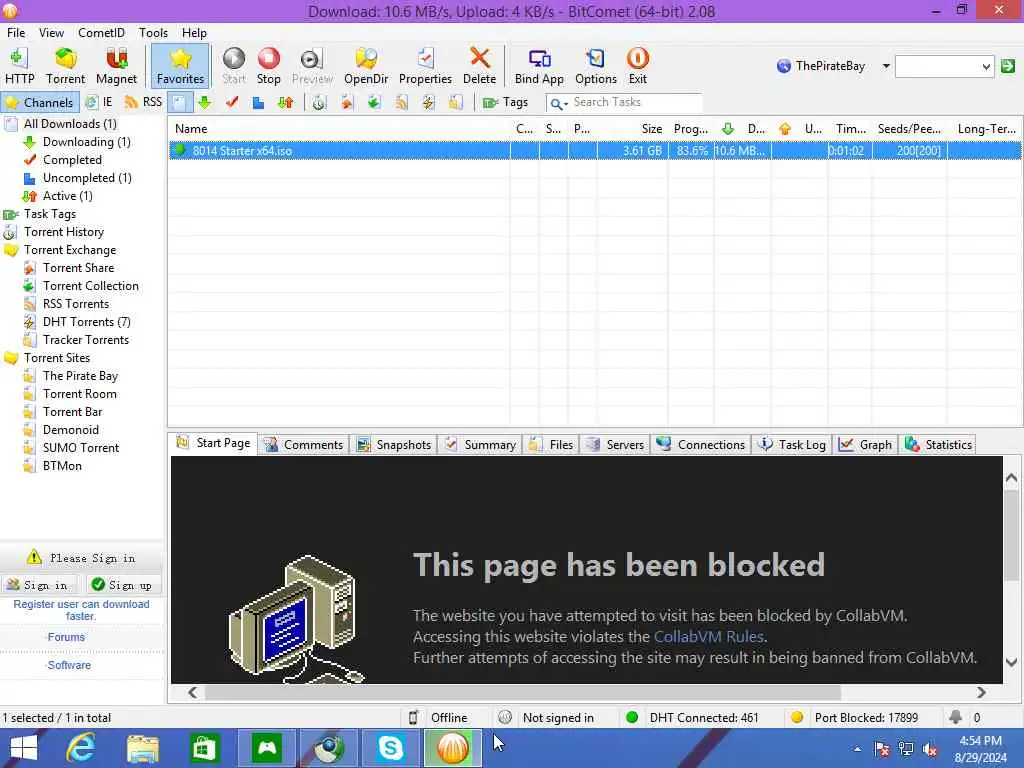Open Internet Explorer from the taskbar
Viewport: 1024px width, 768px height.
click(x=80, y=748)
